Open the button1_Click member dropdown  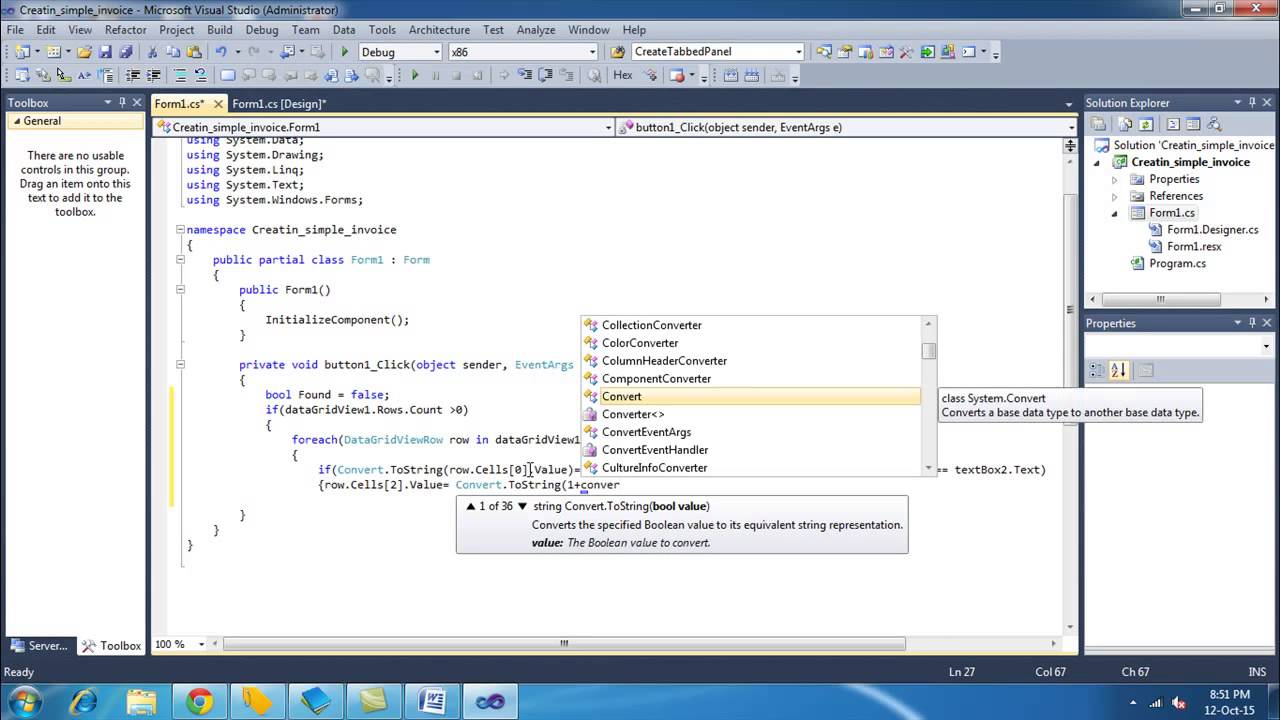tap(1071, 127)
